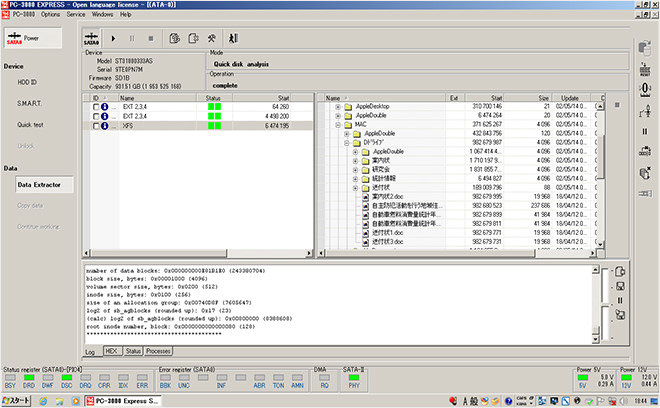Check the EXT 2,3,4 partition starting at 64 260
660x408 pixels.
coord(96,107)
